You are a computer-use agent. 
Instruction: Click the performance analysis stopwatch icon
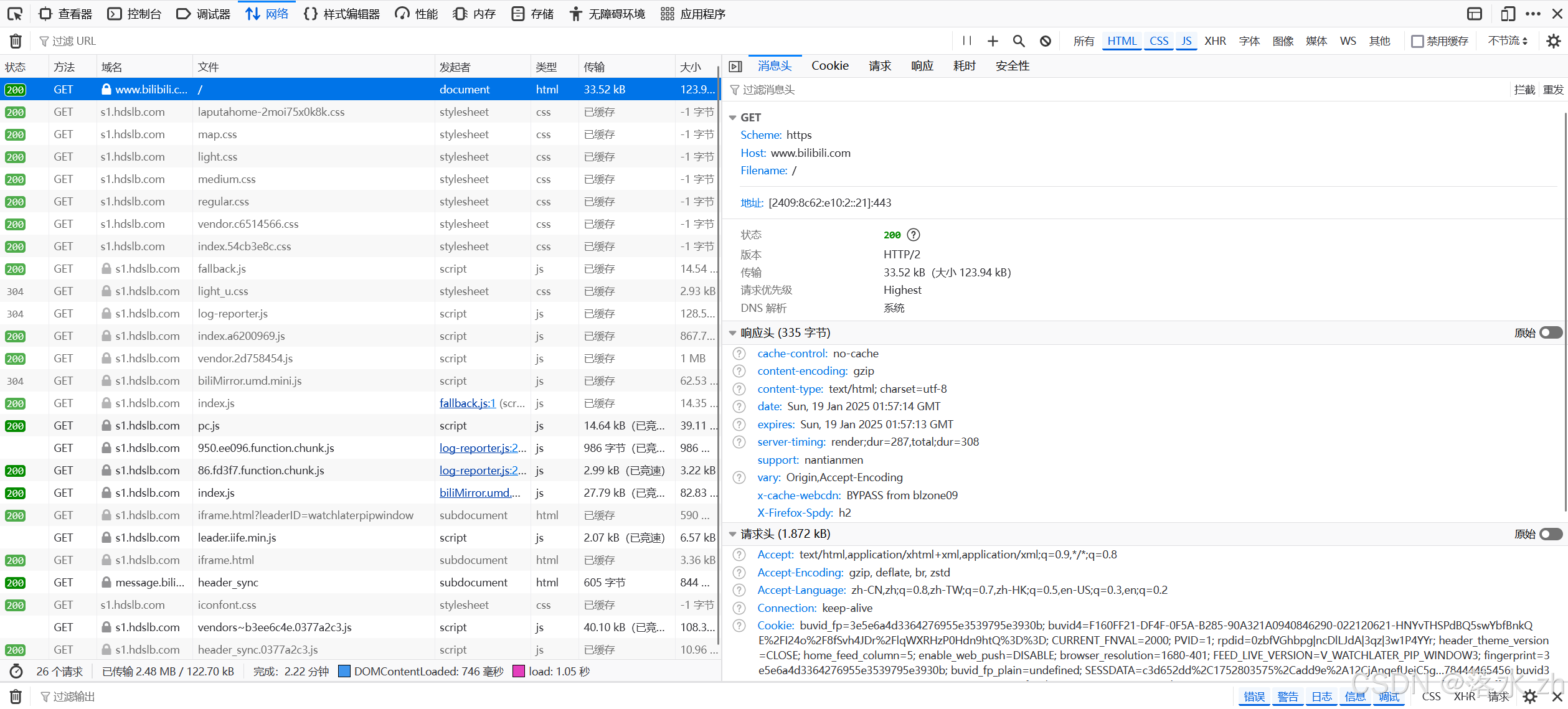[17, 672]
